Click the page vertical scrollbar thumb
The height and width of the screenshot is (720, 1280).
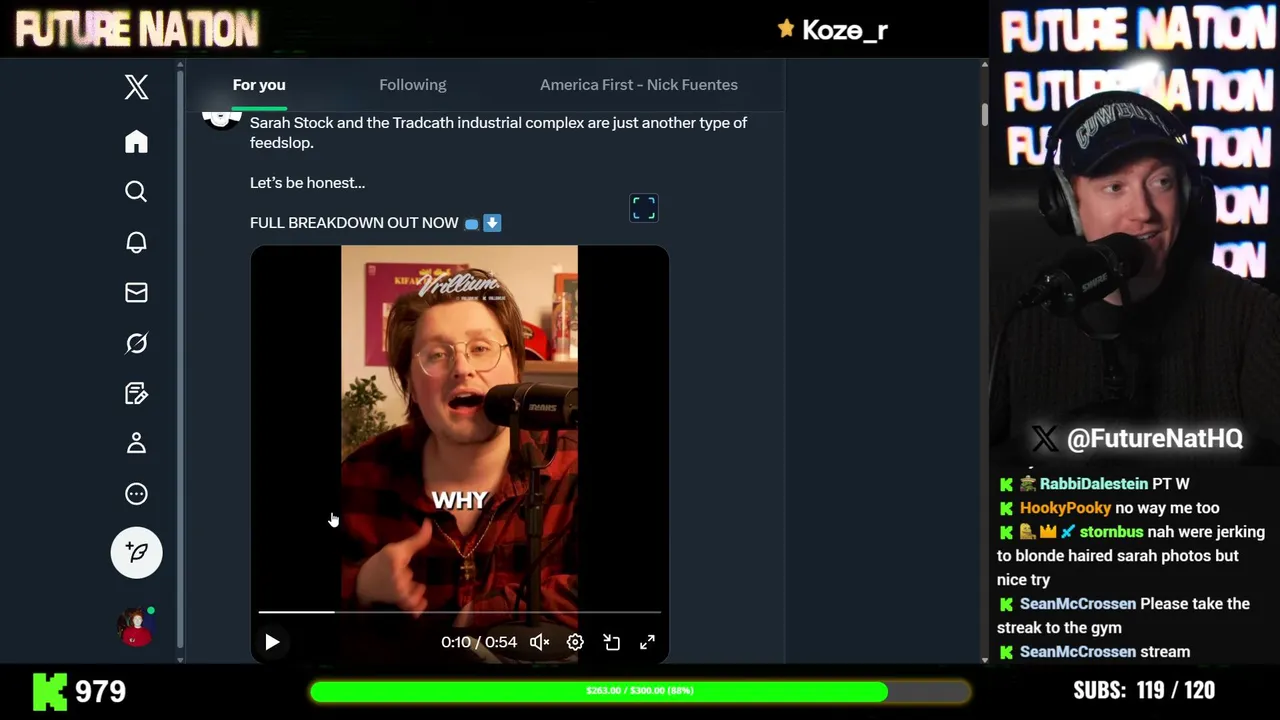tap(984, 114)
